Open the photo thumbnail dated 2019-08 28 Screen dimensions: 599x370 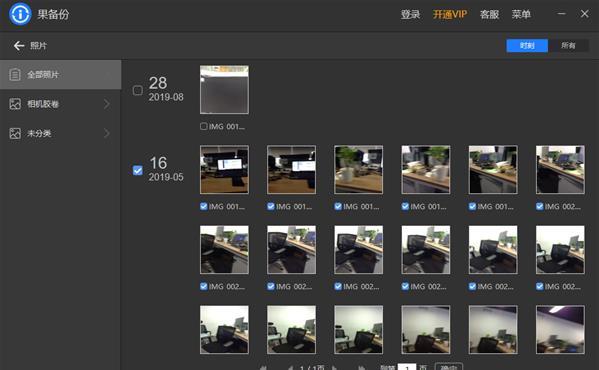[x=224, y=90]
